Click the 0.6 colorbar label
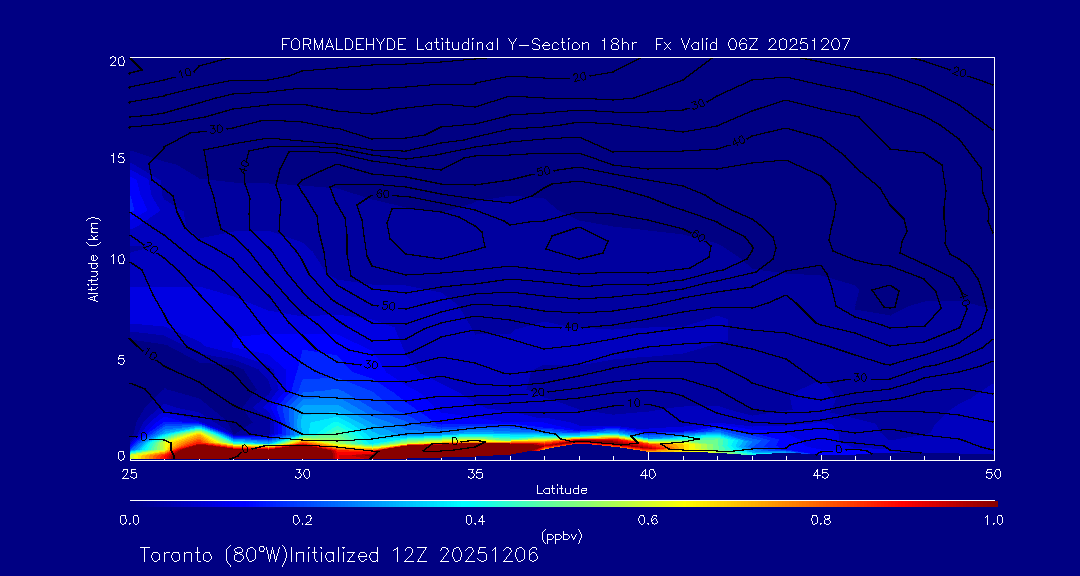Screen dimensions: 1080x576 tap(649, 520)
